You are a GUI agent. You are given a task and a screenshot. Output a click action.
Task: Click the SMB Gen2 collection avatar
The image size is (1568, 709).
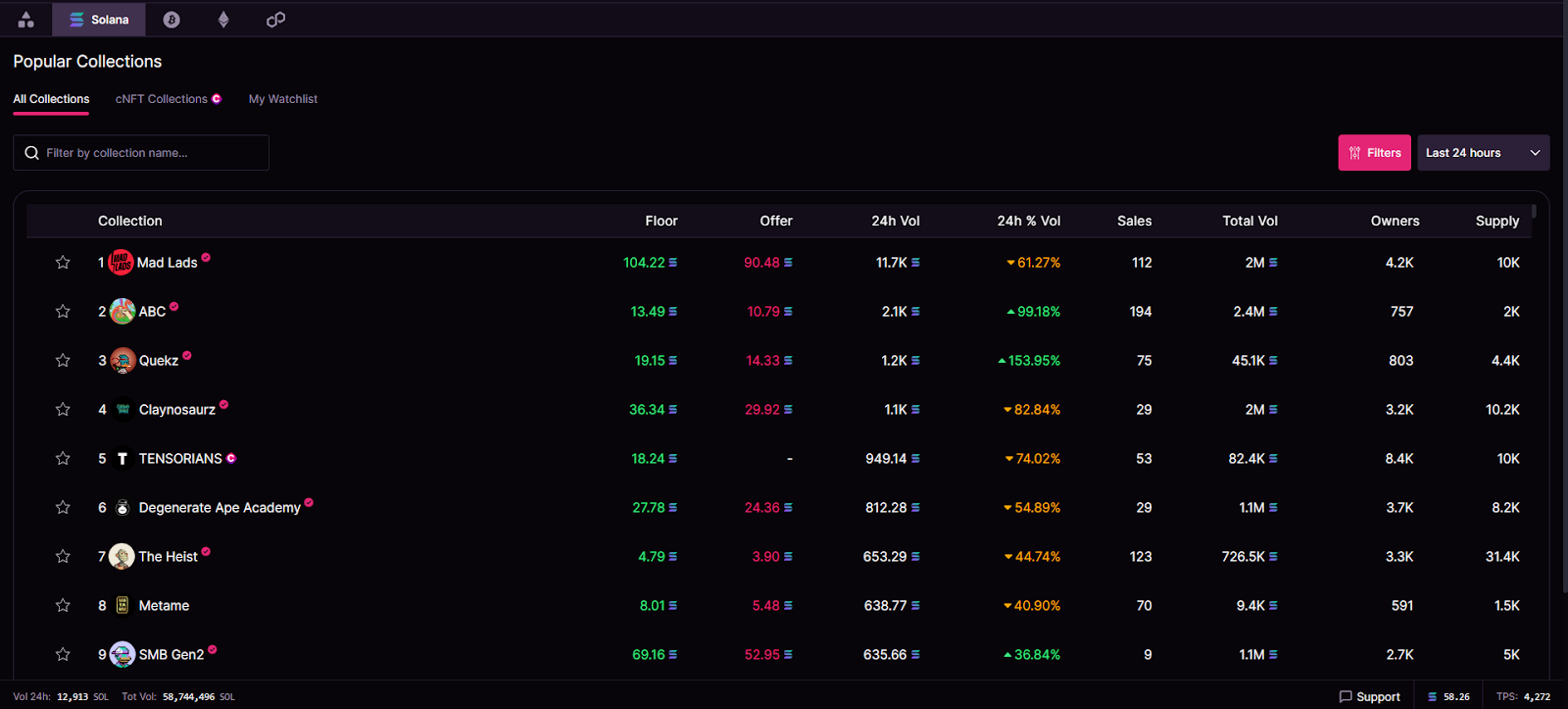click(x=122, y=654)
